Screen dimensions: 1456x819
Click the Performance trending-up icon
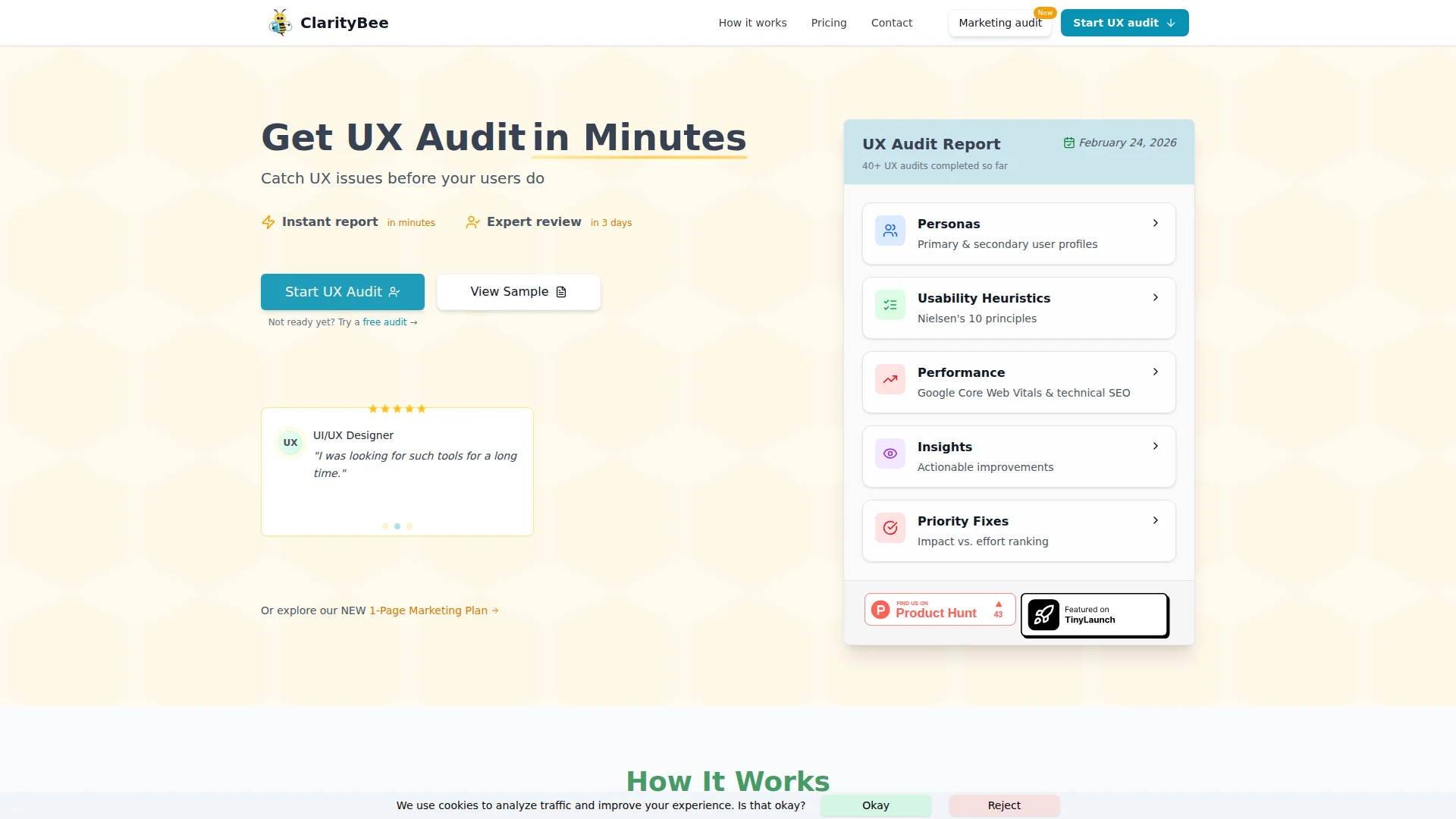(890, 379)
